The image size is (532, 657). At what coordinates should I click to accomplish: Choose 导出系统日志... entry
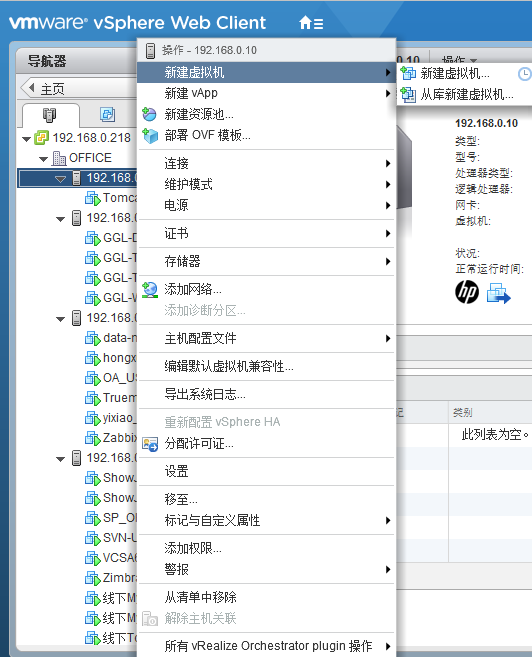(x=266, y=394)
